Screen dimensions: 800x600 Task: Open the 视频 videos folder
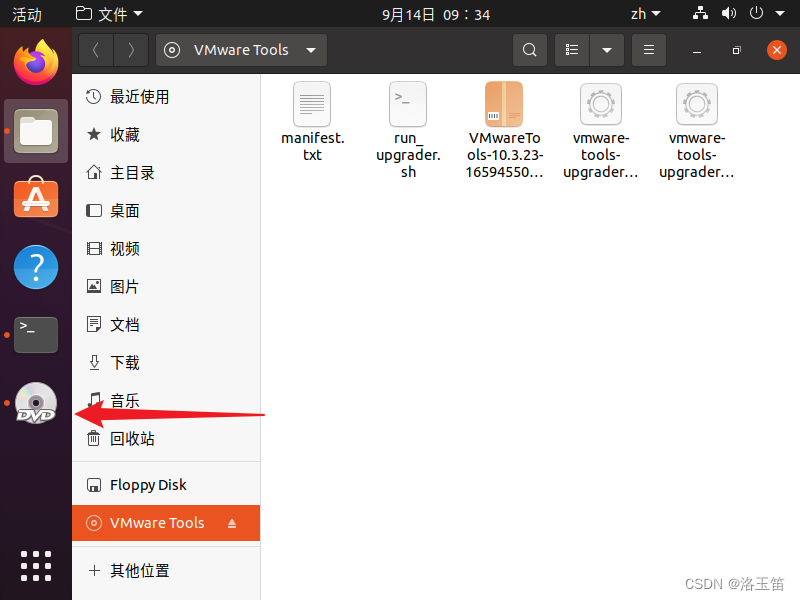click(x=166, y=248)
